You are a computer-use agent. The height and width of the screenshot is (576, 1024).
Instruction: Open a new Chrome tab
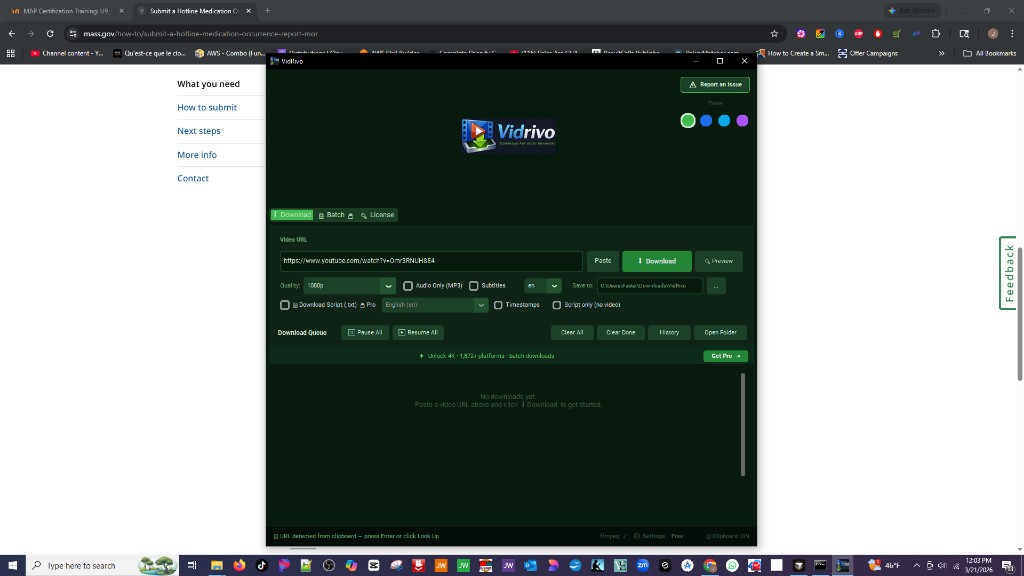pyautogui.click(x=267, y=10)
